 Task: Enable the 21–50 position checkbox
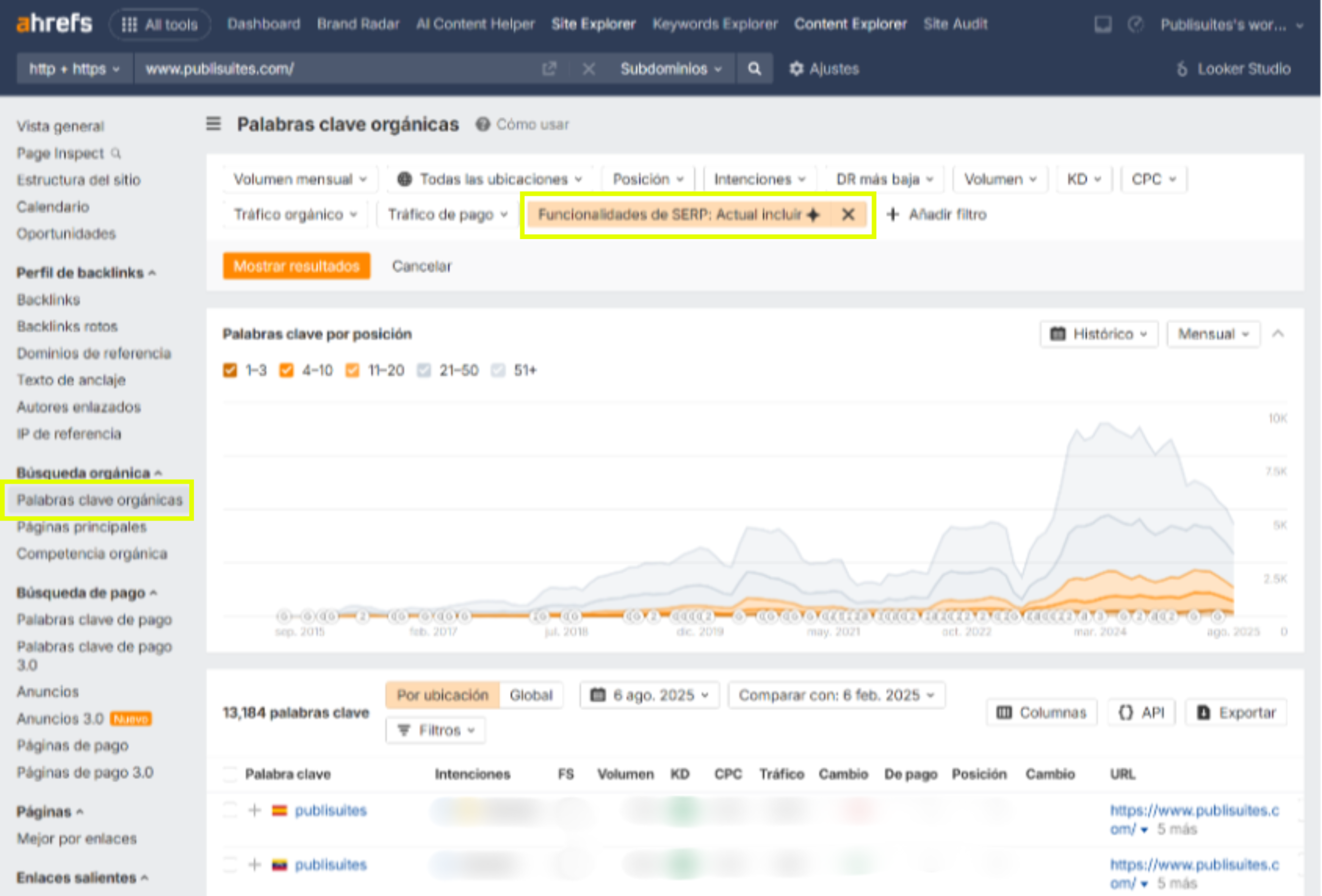click(x=424, y=370)
